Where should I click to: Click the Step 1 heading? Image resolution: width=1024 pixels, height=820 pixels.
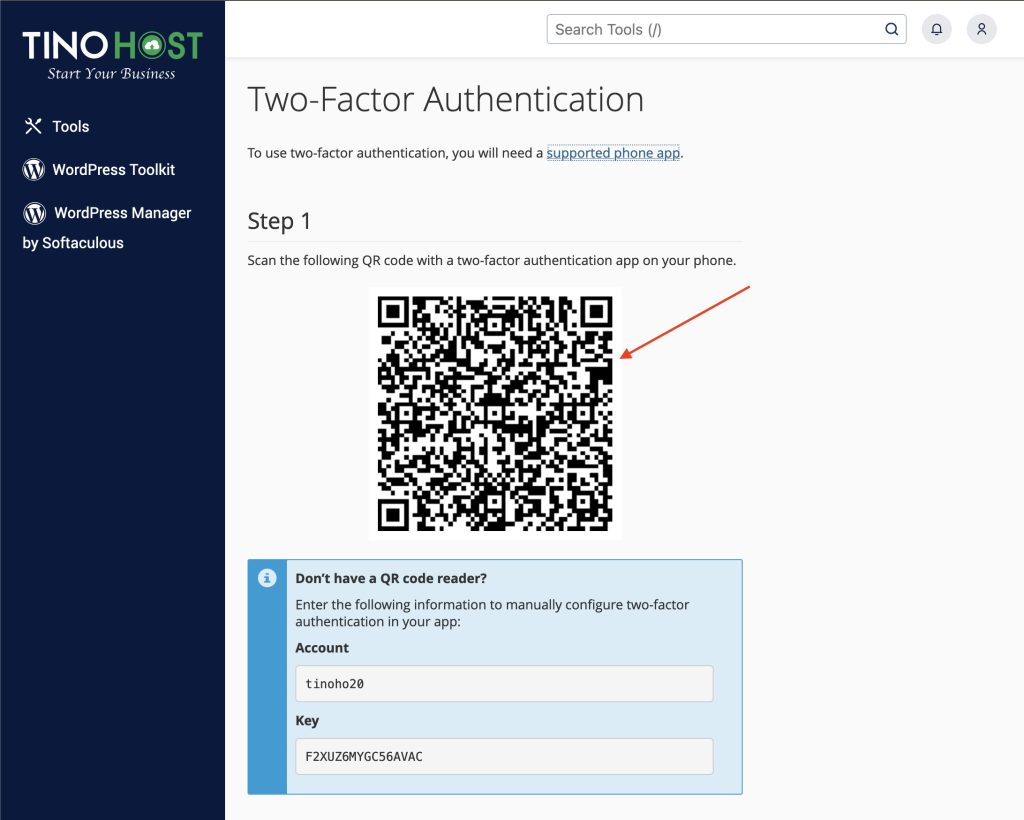(x=279, y=221)
